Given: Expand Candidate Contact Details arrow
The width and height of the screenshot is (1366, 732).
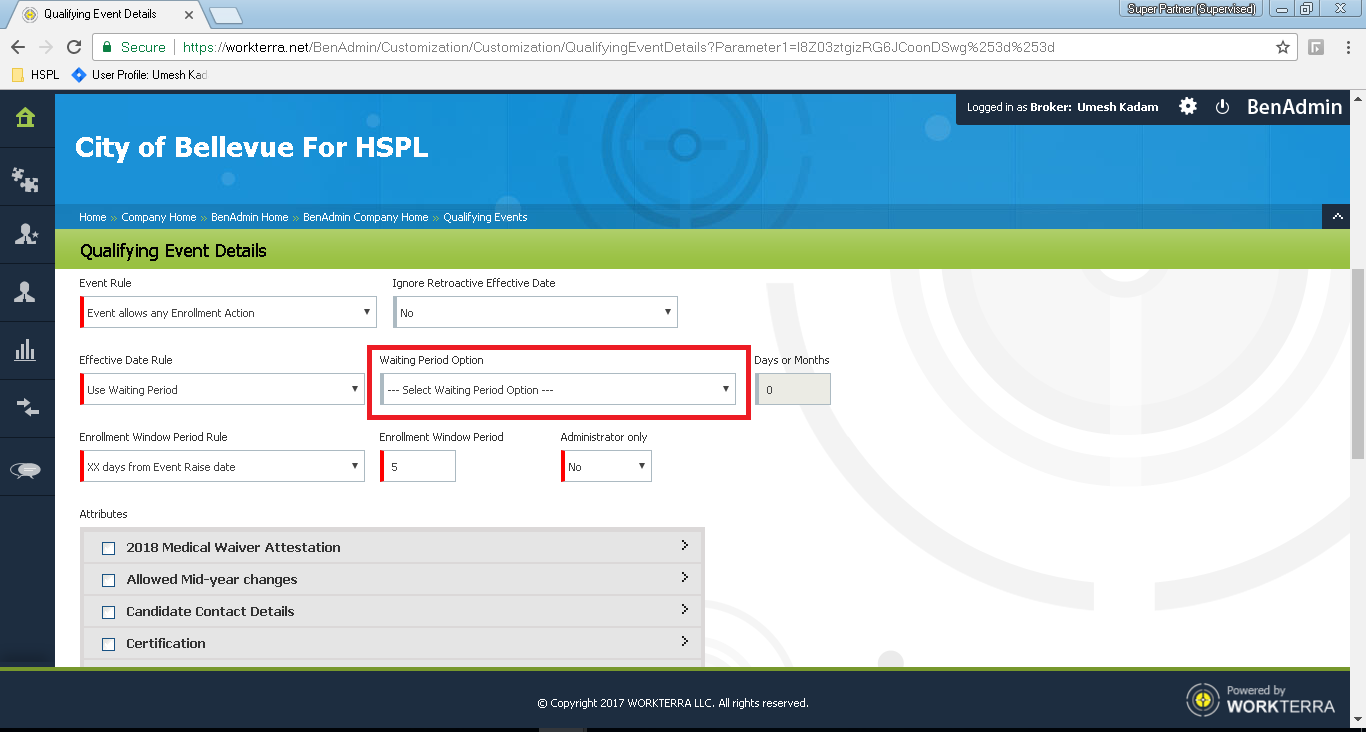Looking at the screenshot, I should (x=685, y=609).
